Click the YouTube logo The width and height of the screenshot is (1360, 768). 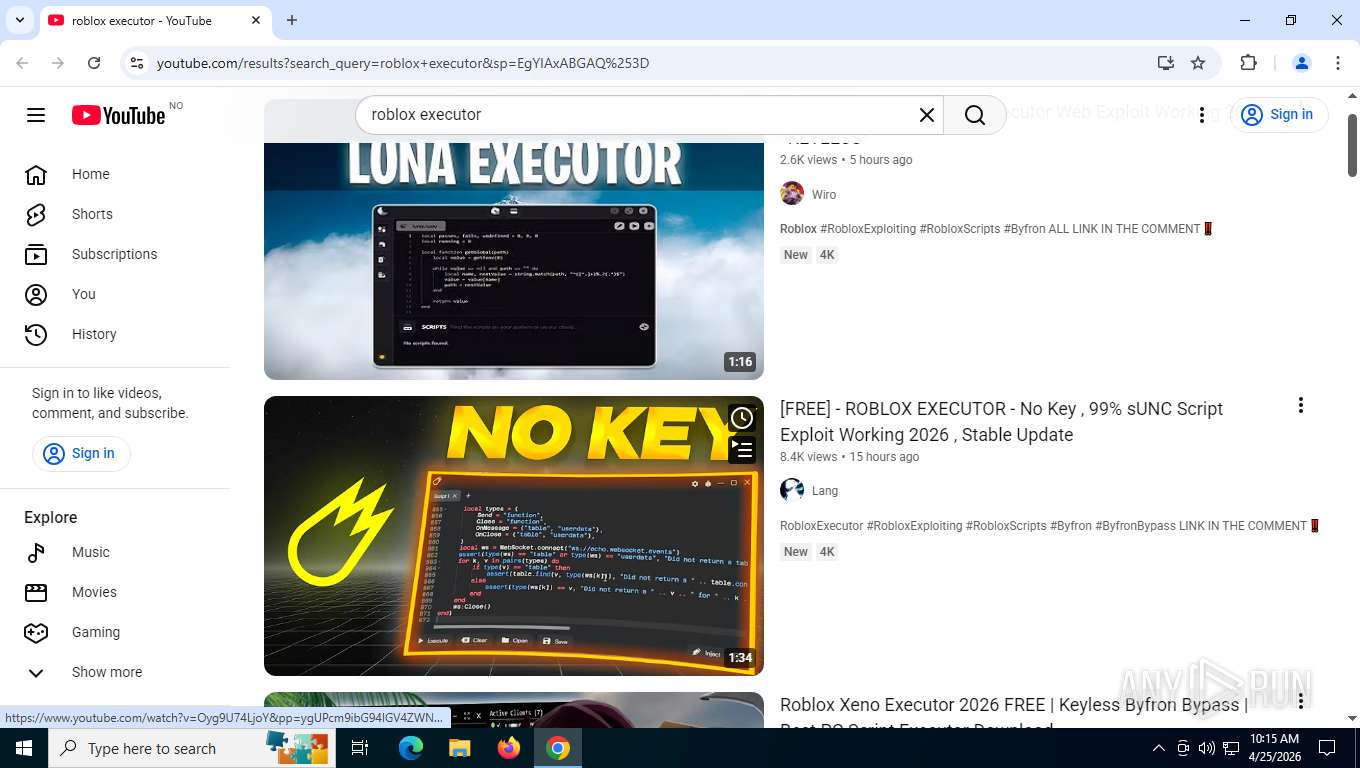point(118,115)
